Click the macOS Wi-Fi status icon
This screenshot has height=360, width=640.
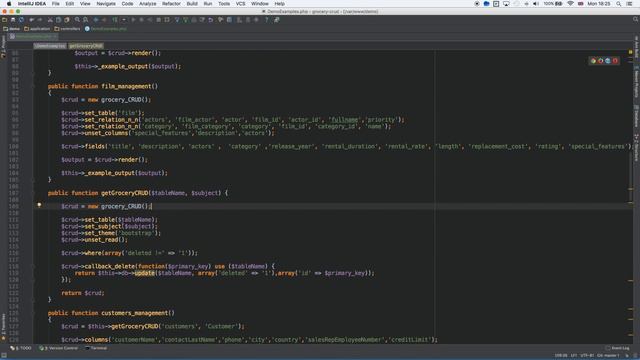click(x=570, y=4)
